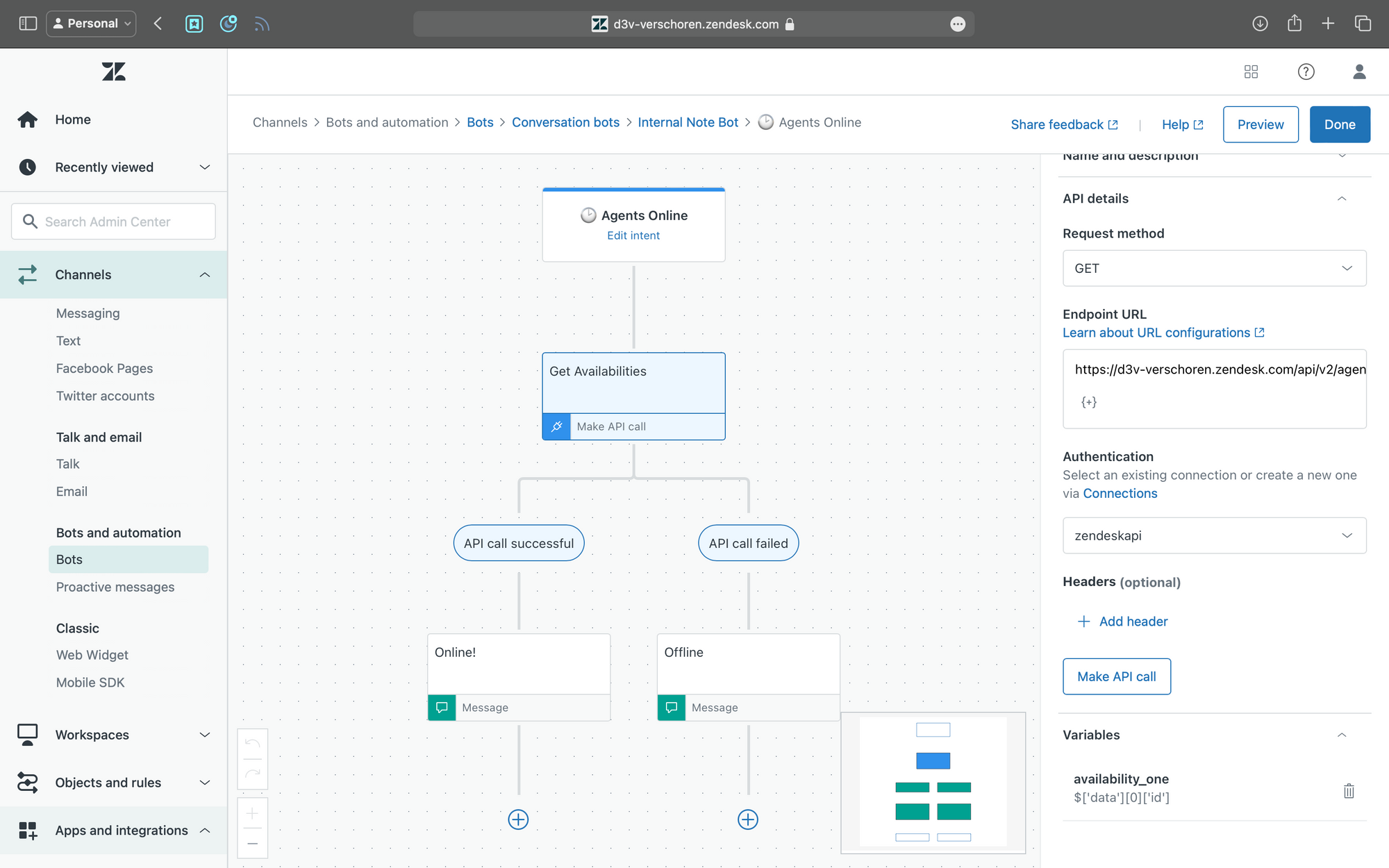Delete the availability_one variable with trash icon
This screenshot has width=1389, height=868.
coord(1348,790)
